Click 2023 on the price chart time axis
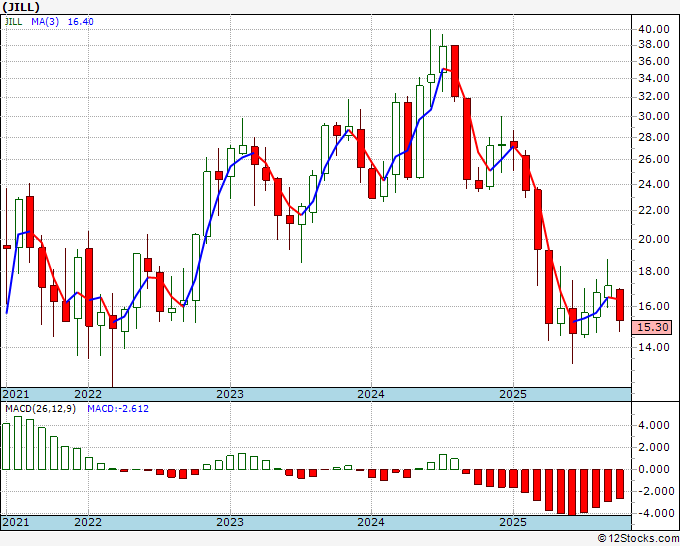The width and height of the screenshot is (680, 546). (230, 394)
